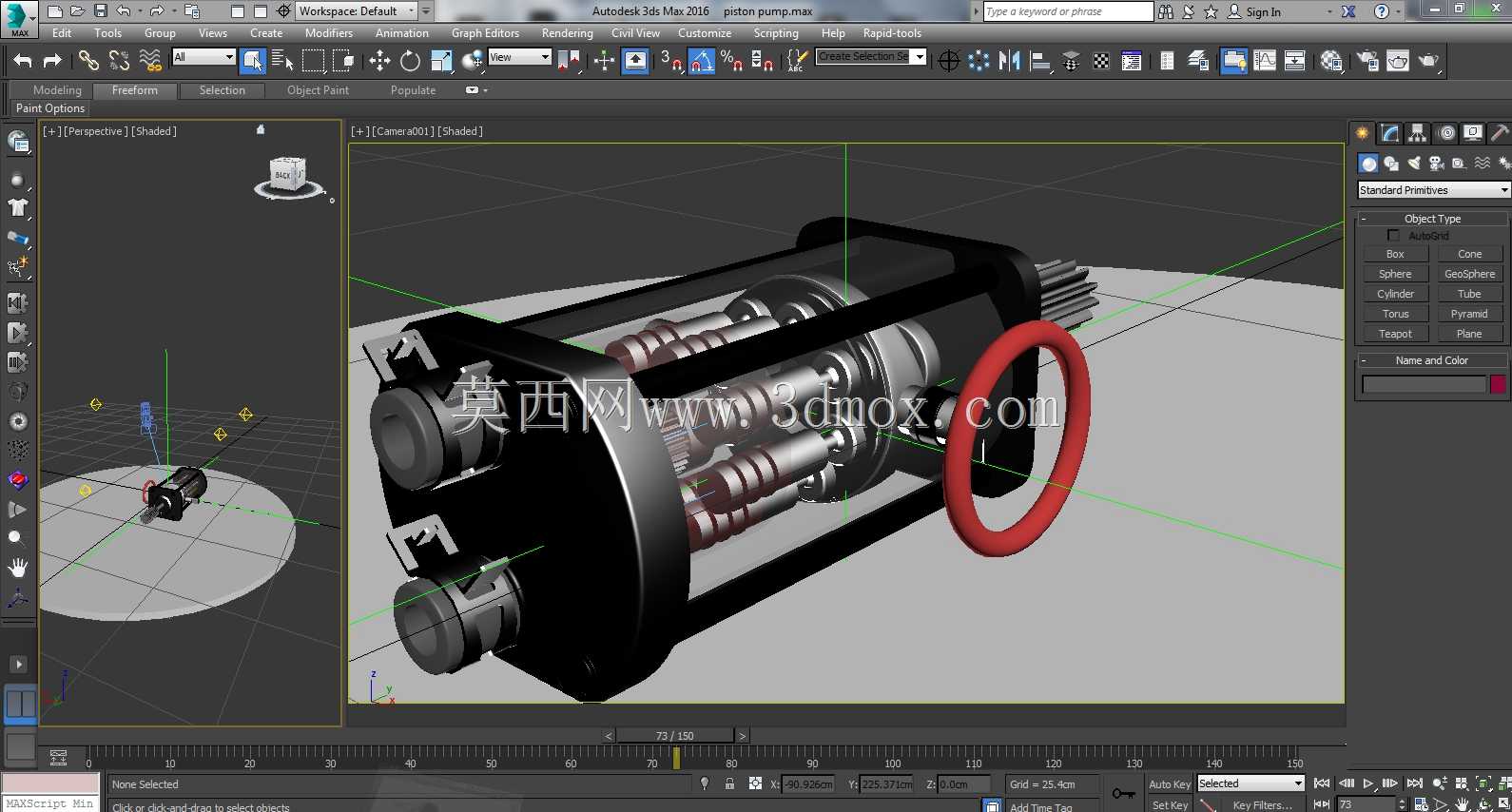Click the ViewCube in Perspective viewport
This screenshot has height=812, width=1512.
[288, 177]
